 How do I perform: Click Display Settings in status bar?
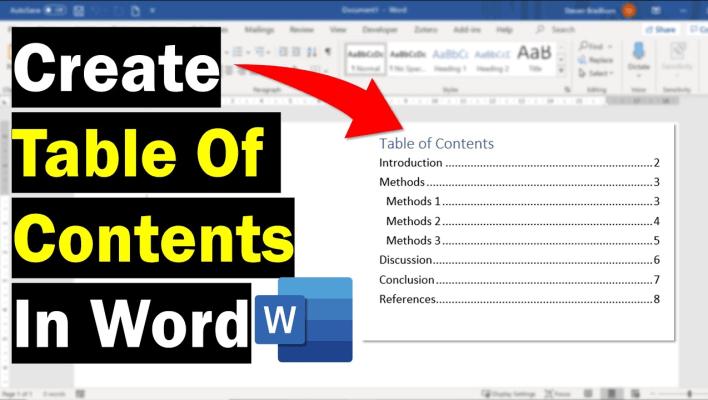(x=509, y=394)
